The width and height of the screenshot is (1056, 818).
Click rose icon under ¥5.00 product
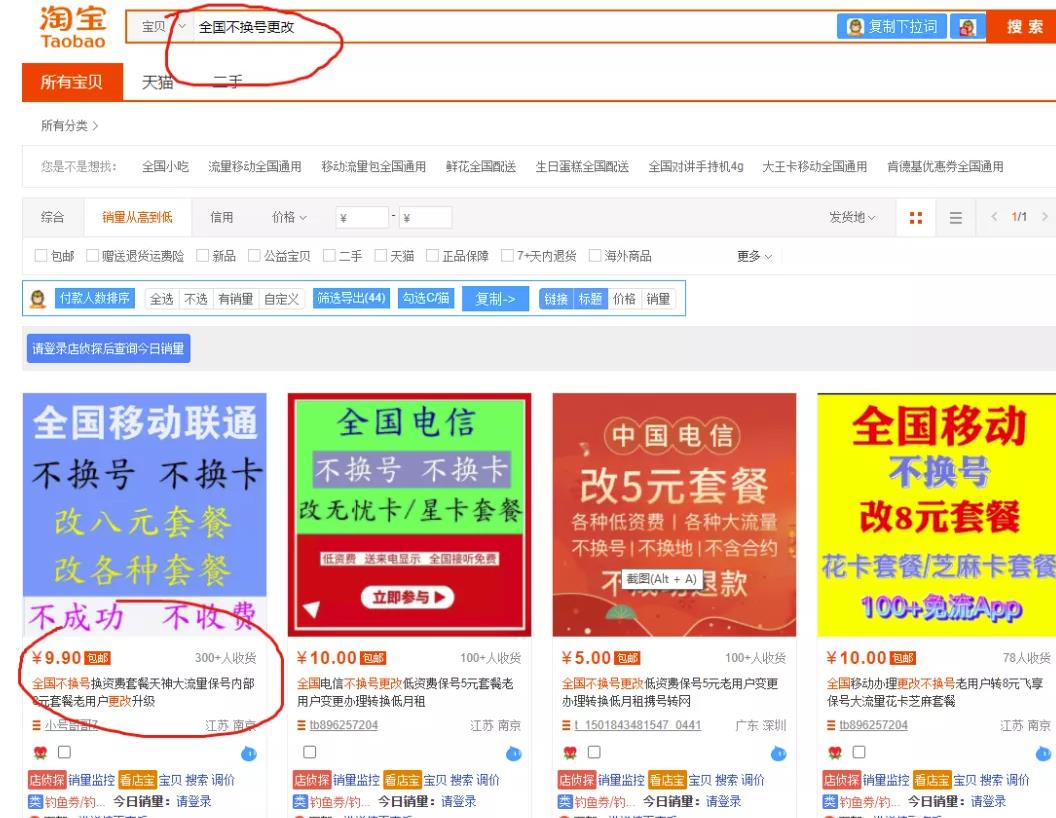(570, 753)
